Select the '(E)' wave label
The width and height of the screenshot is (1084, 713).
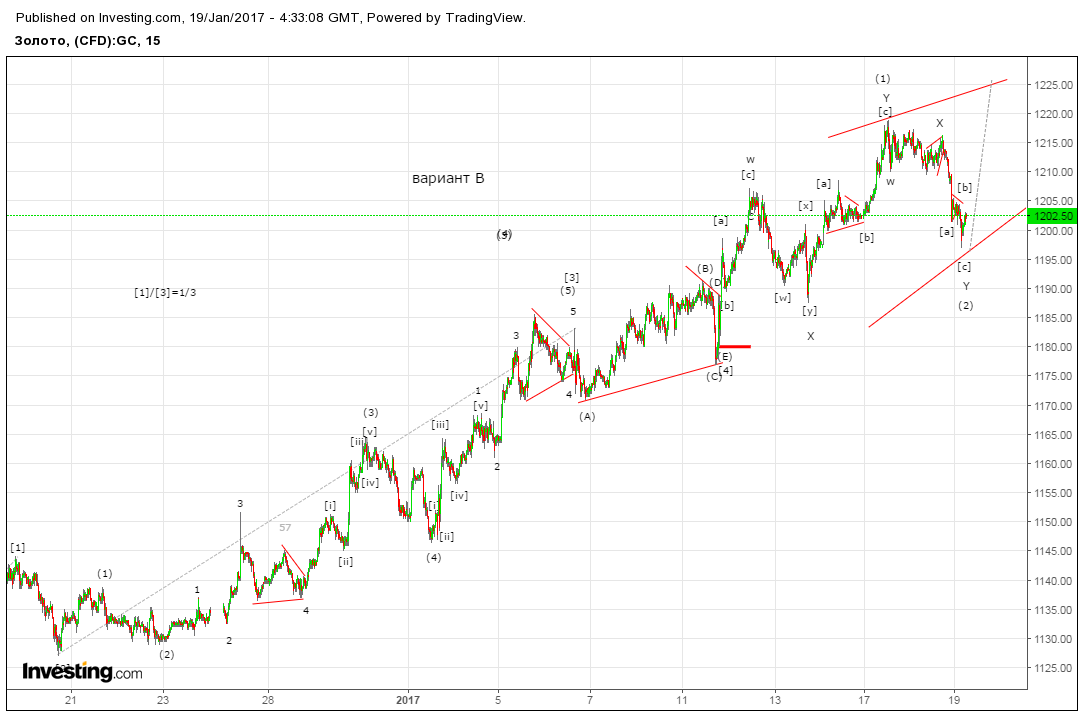pos(724,357)
